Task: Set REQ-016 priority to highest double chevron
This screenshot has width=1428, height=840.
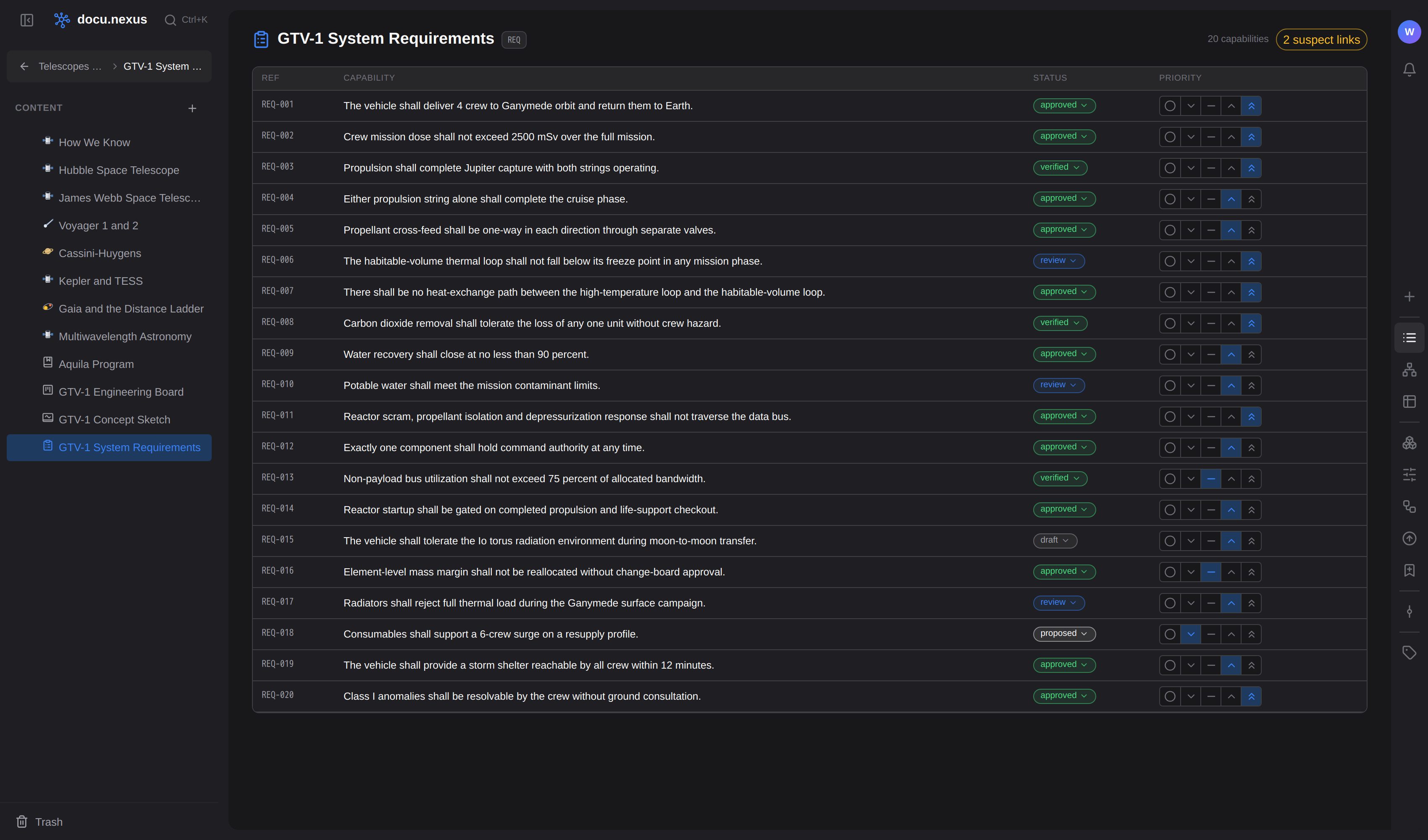Action: [1251, 572]
